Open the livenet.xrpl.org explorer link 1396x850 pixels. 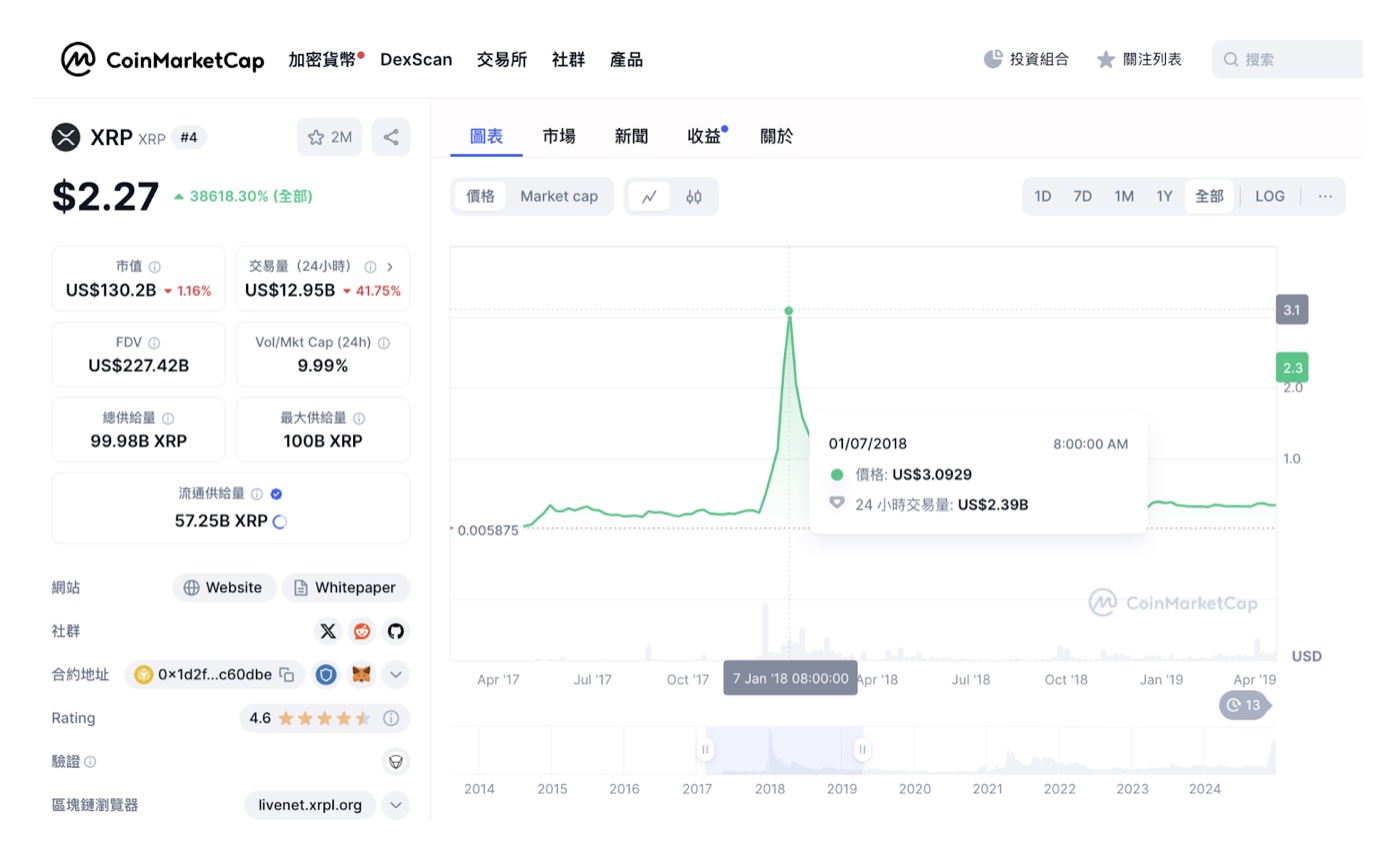(x=310, y=805)
